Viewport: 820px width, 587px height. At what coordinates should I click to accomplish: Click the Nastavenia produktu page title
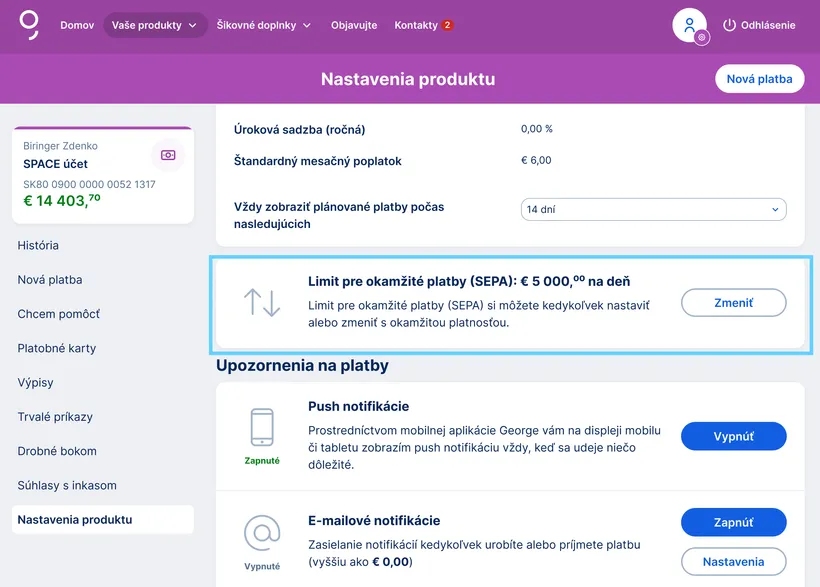click(x=408, y=79)
